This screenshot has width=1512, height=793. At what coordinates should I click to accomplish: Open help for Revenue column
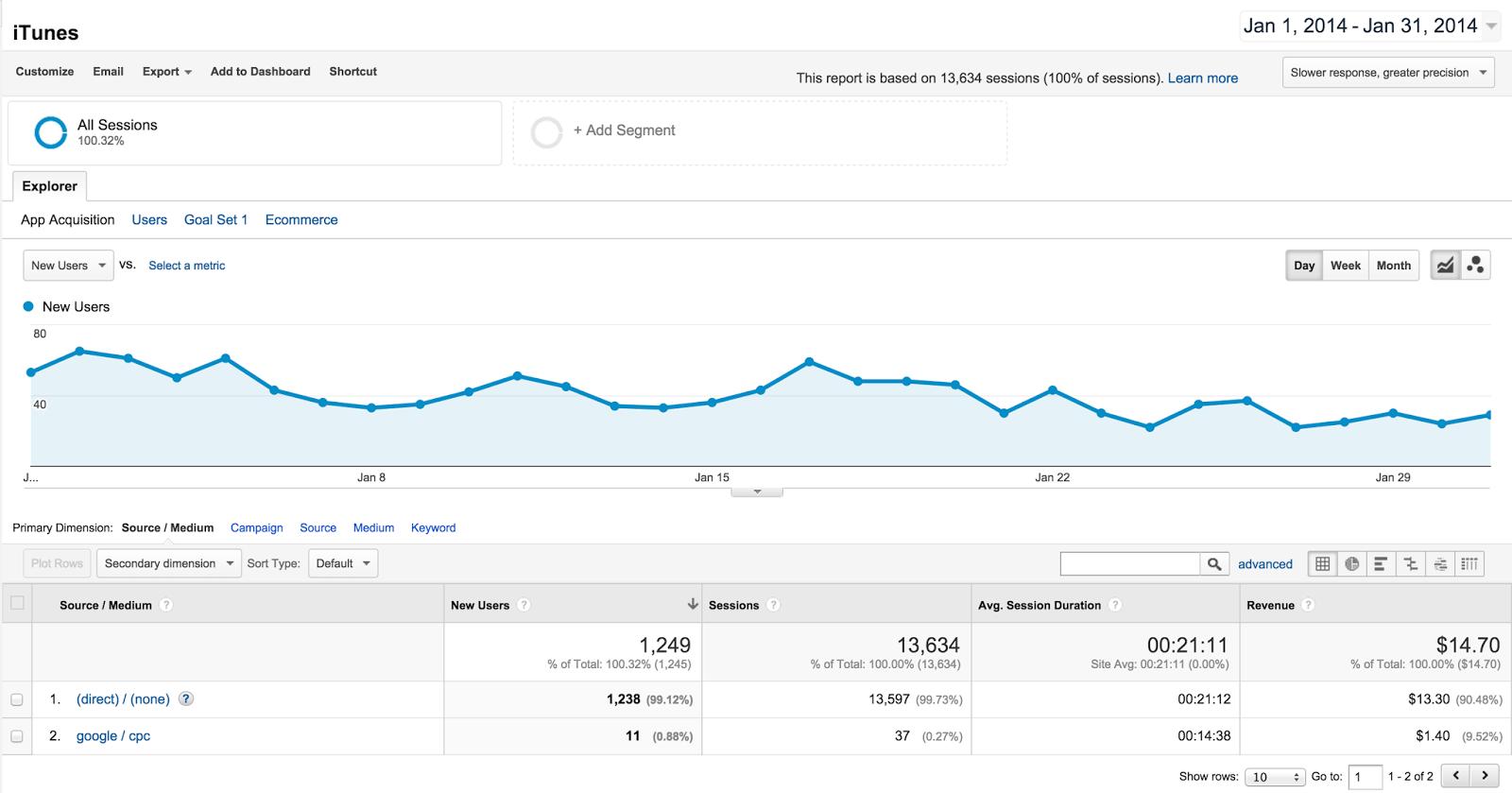point(1308,605)
